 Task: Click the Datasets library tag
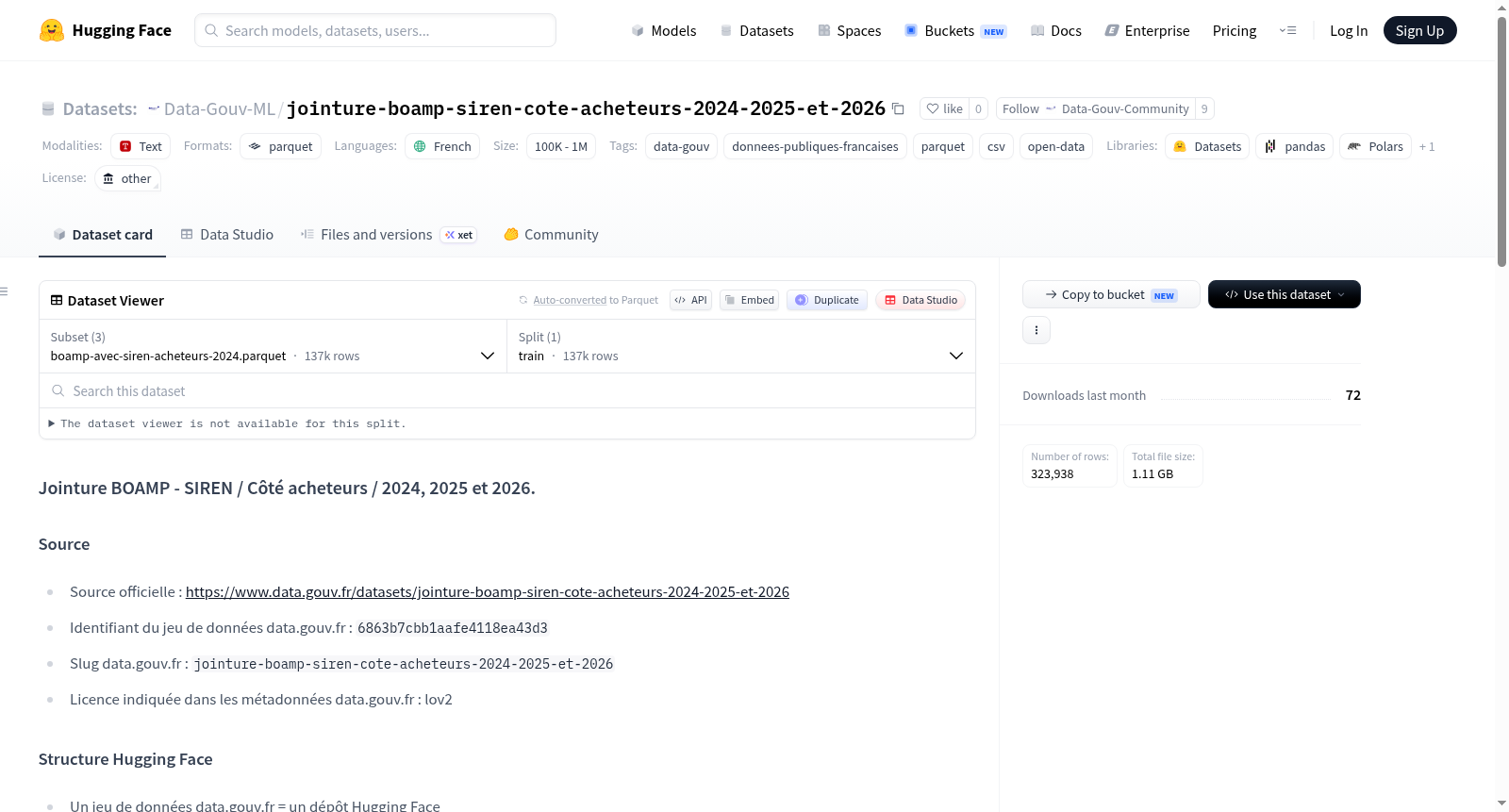coord(1207,146)
